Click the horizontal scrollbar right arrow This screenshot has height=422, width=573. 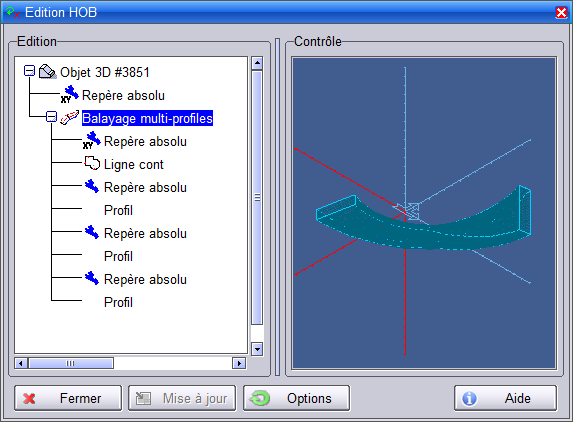coord(239,363)
